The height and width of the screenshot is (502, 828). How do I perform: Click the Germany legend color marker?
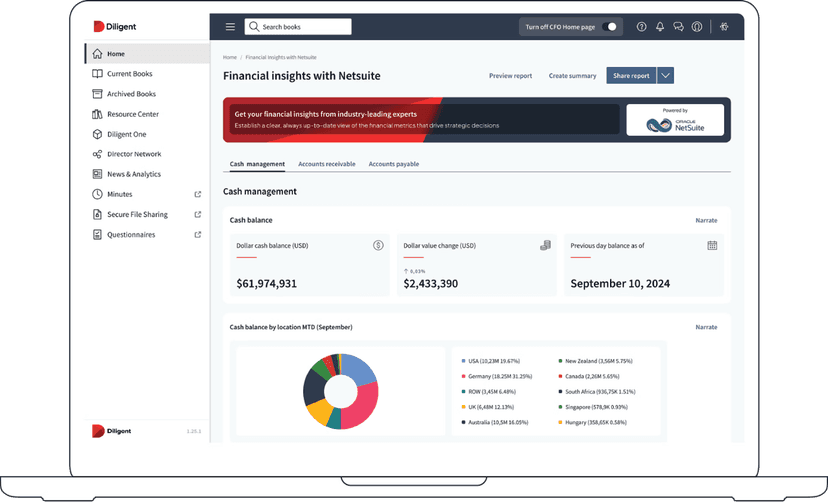[x=464, y=376]
